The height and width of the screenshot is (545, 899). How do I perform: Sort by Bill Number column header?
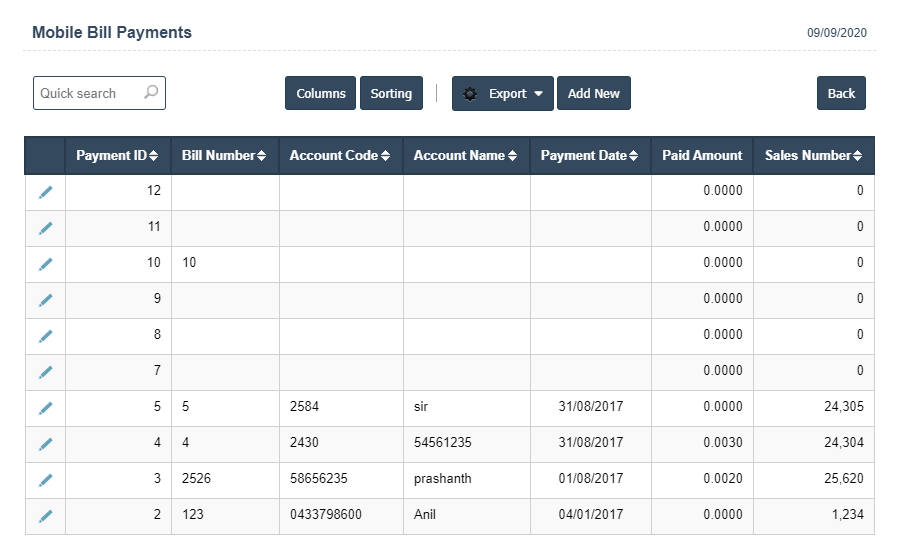(224, 156)
